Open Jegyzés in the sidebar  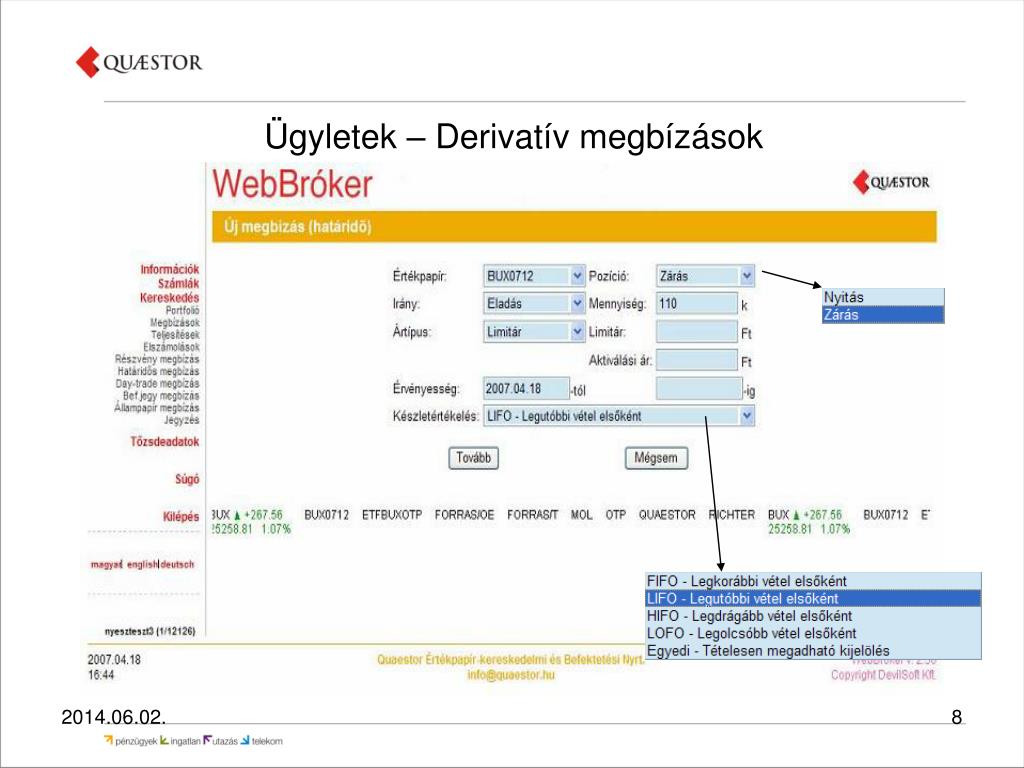point(182,420)
